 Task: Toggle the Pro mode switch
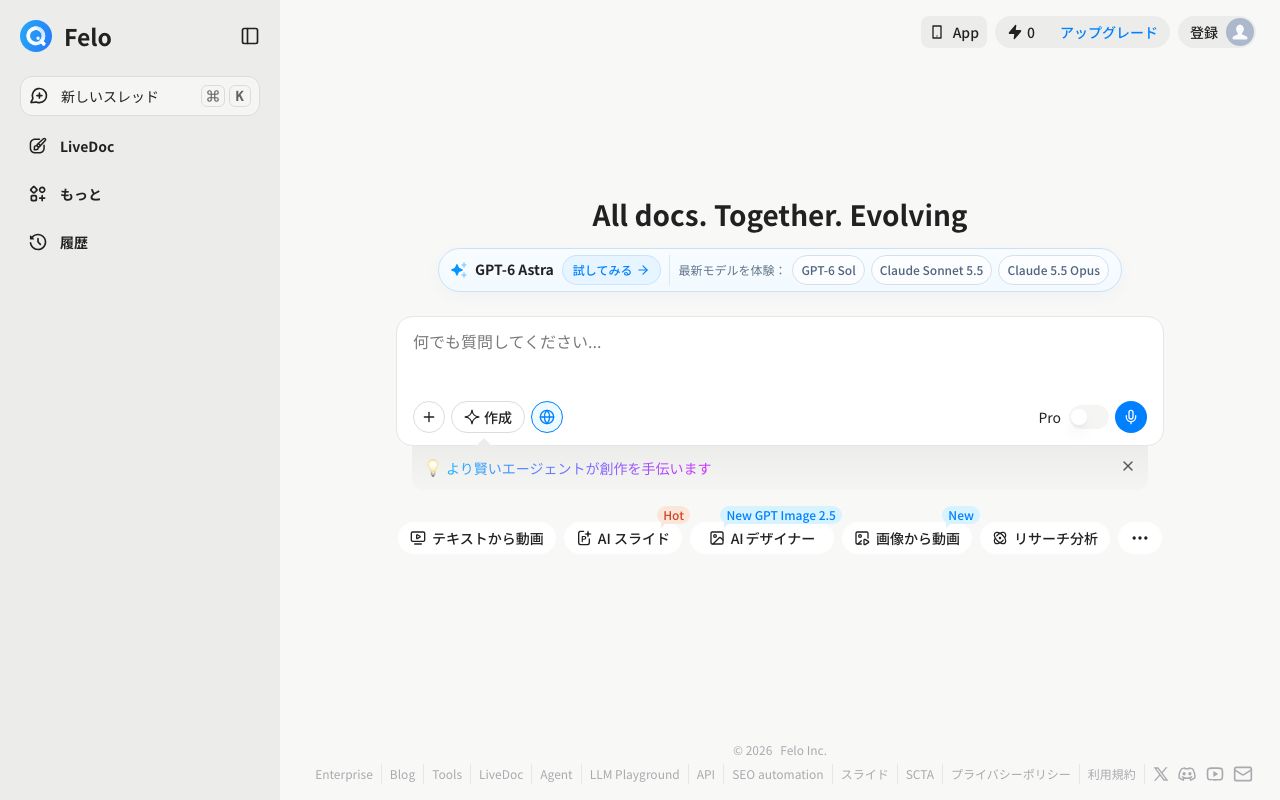pyautogui.click(x=1088, y=417)
